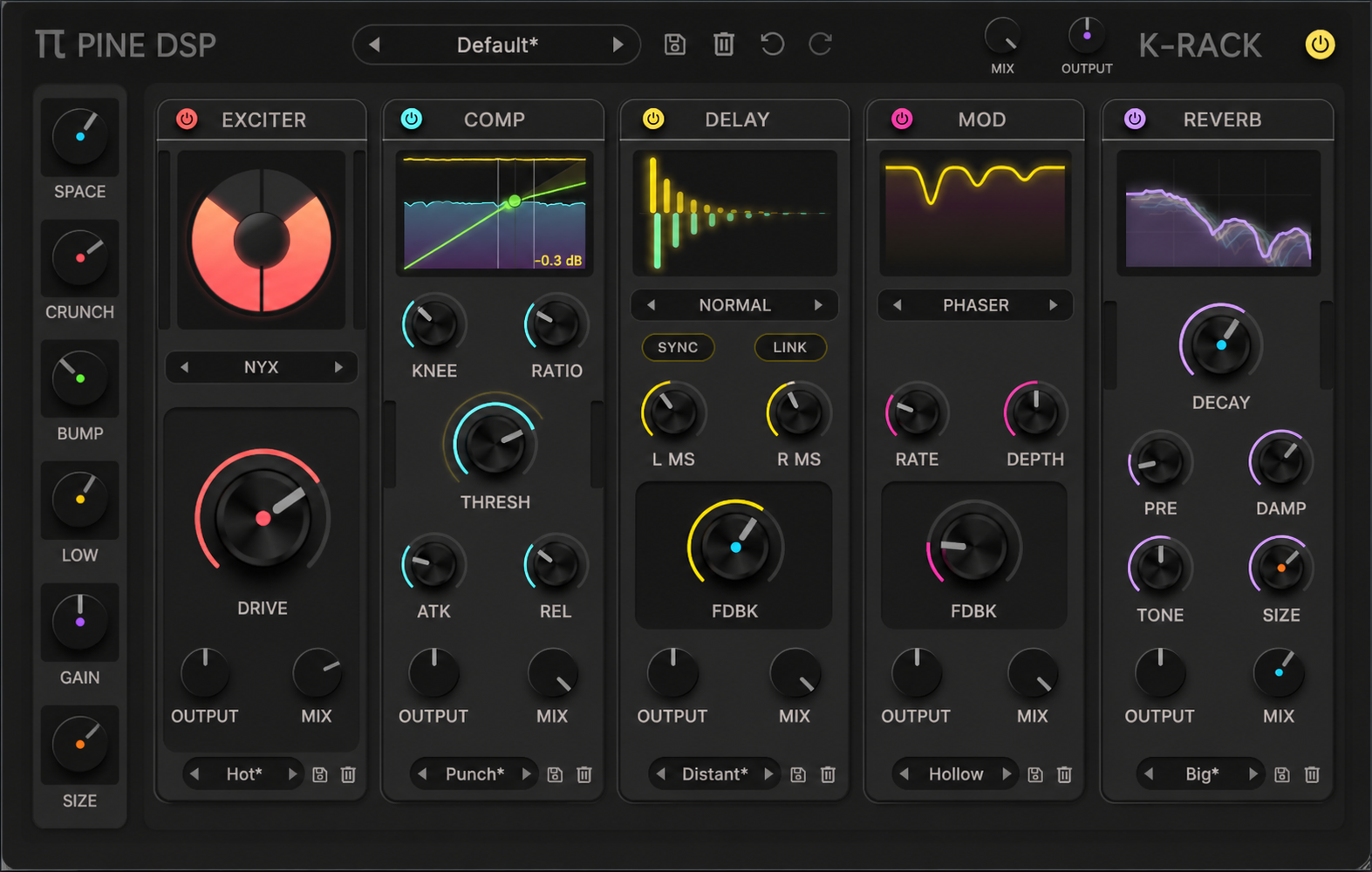Click the comp THRESH knob
This screenshot has width=1372, height=872.
pos(495,444)
